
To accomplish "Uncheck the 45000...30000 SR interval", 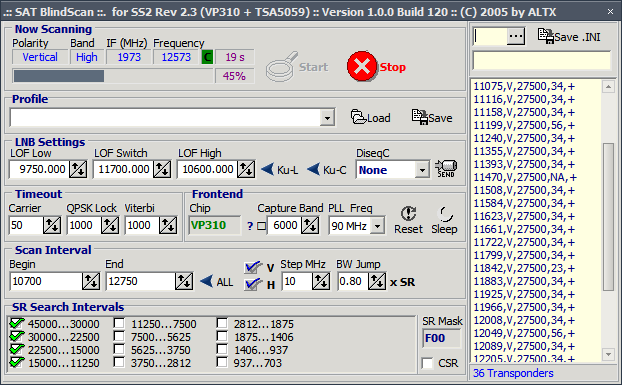I will 17,324.
